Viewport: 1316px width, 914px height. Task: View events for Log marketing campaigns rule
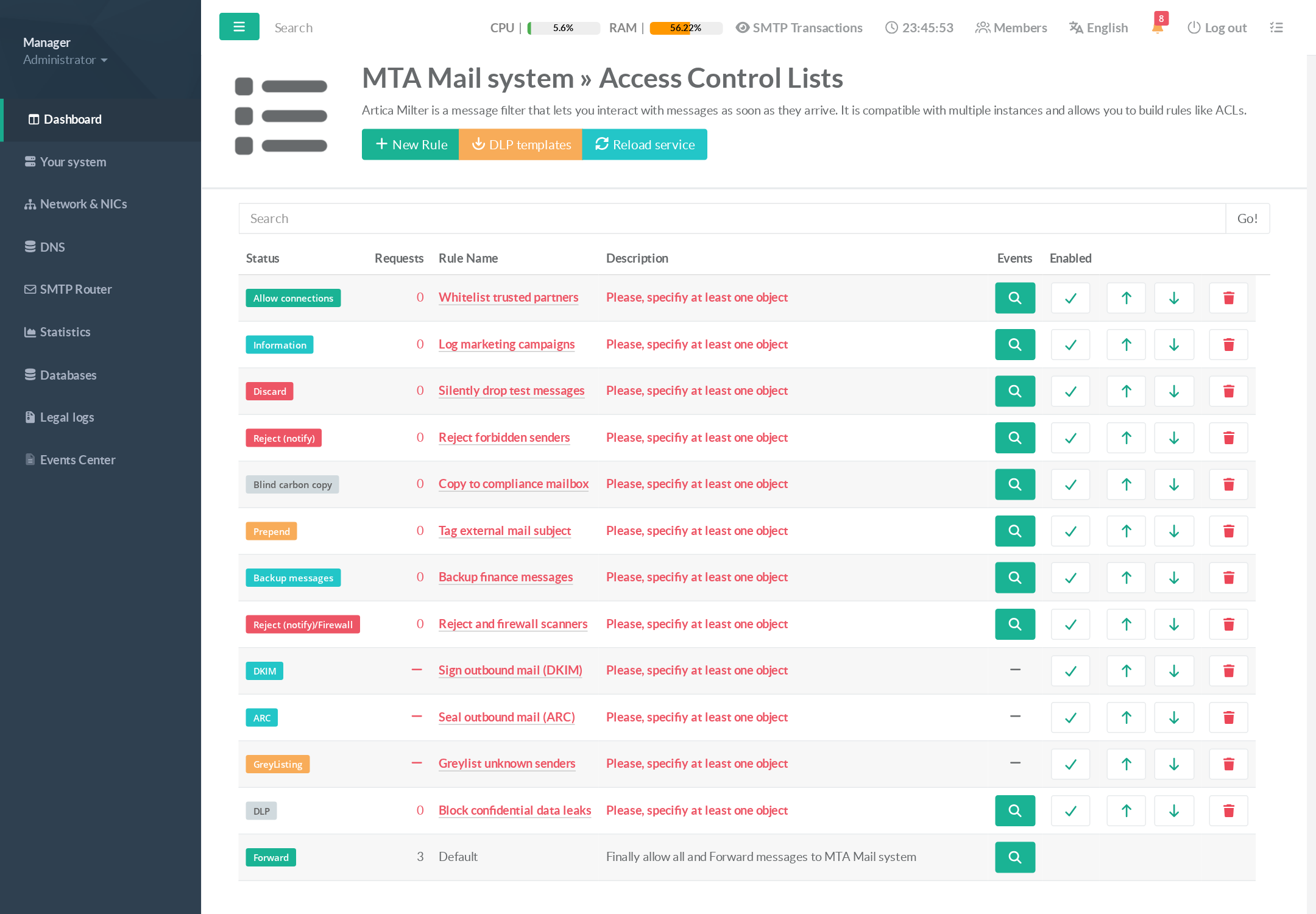click(x=1015, y=345)
